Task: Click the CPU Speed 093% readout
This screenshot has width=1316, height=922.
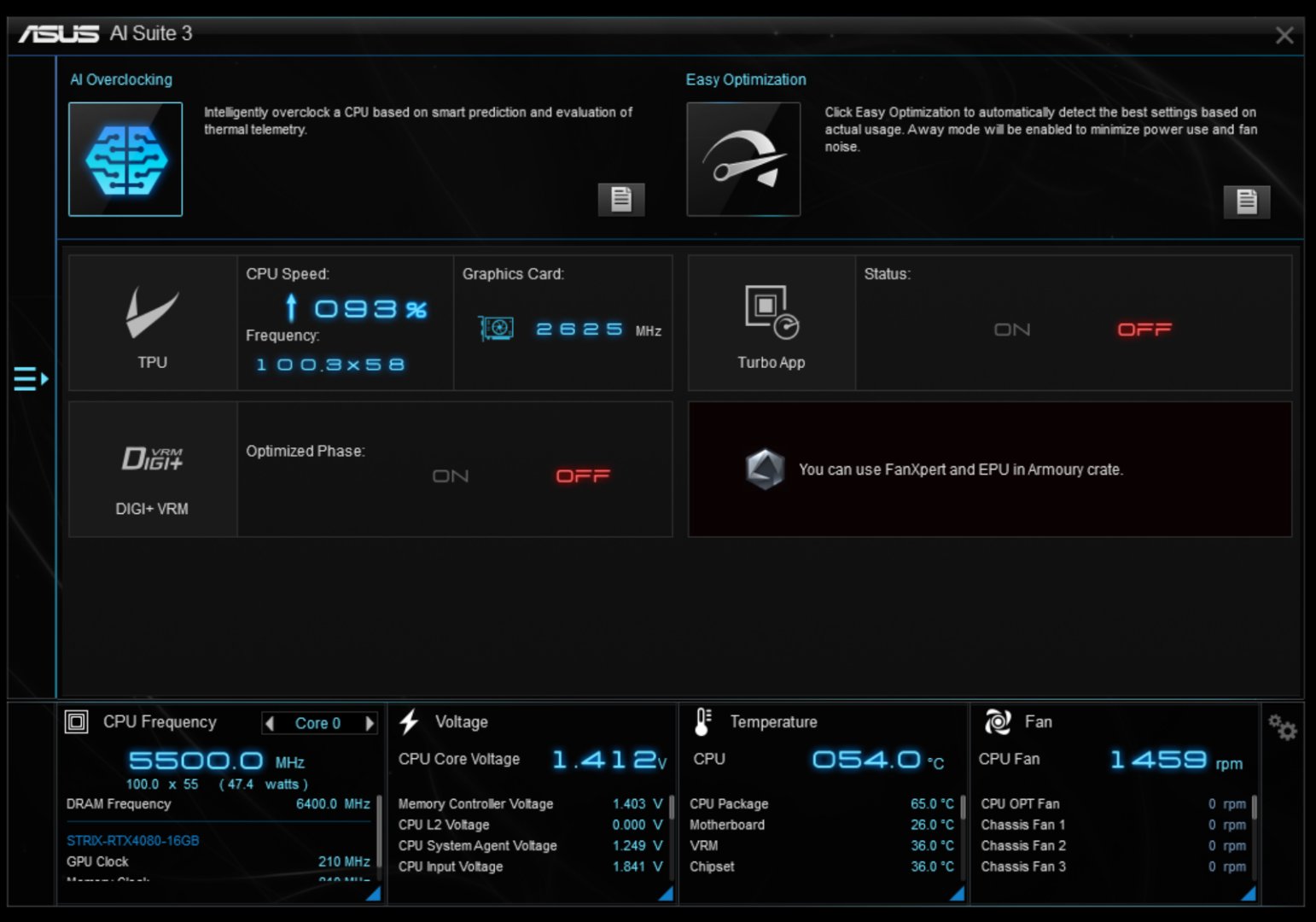Action: (370, 308)
